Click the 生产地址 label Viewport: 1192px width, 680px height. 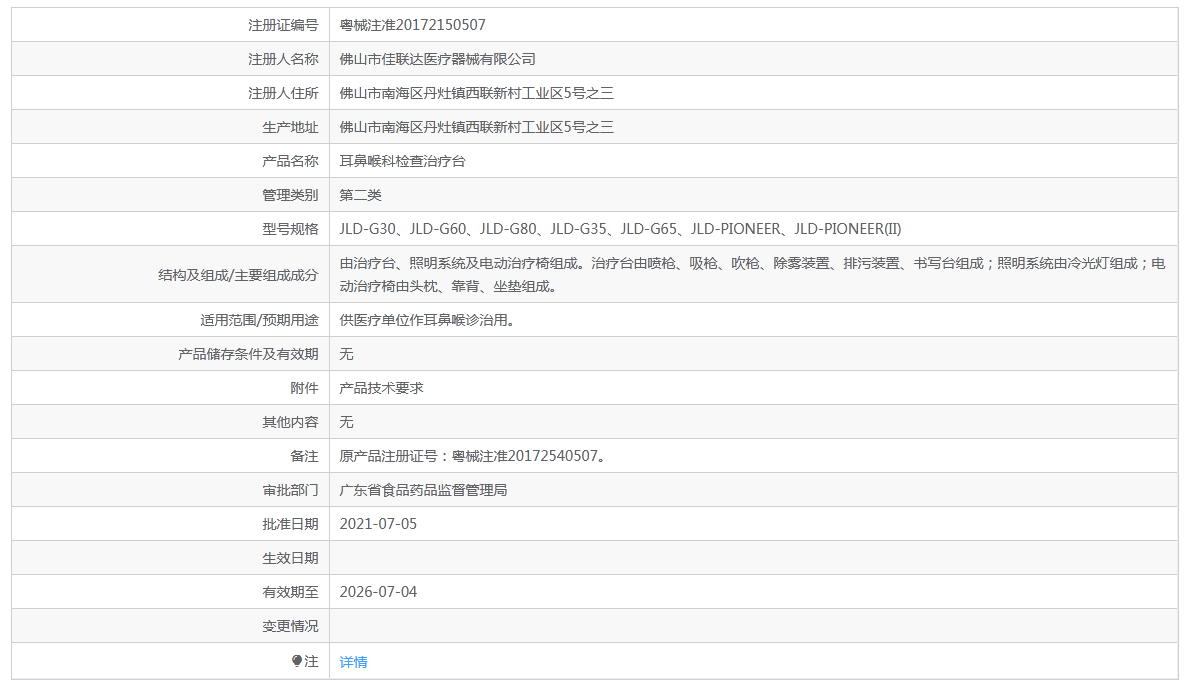(x=290, y=127)
